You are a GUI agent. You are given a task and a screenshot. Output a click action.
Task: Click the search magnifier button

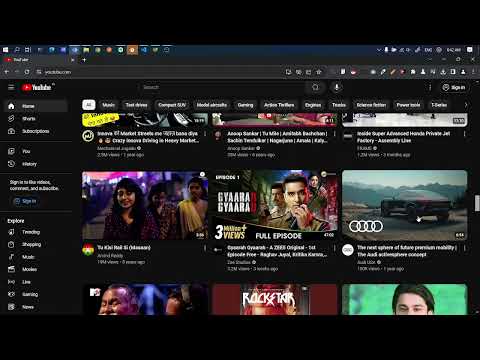pos(315,87)
